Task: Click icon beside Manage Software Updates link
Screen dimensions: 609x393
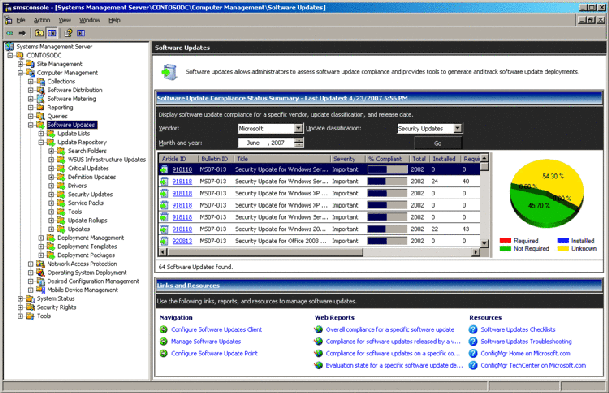Action: tap(164, 341)
